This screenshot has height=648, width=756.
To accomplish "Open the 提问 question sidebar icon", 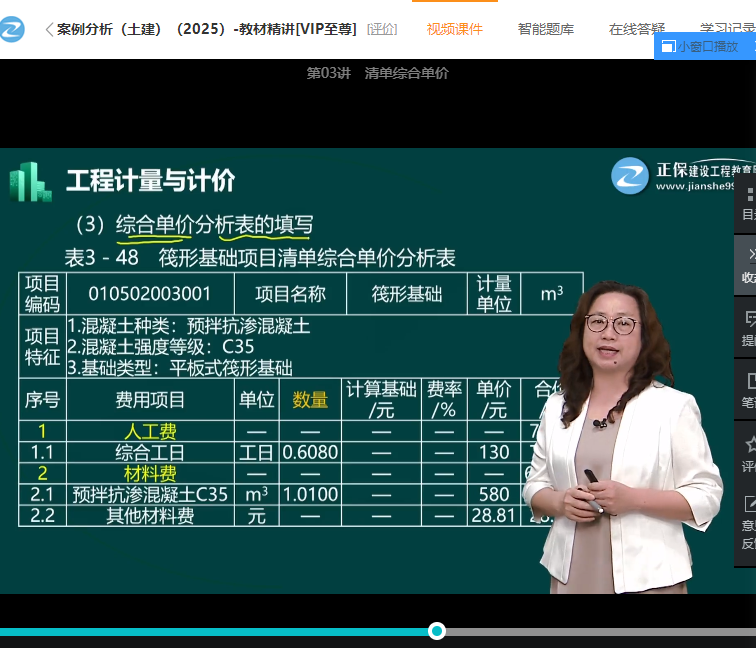I will pyautogui.click(x=748, y=328).
